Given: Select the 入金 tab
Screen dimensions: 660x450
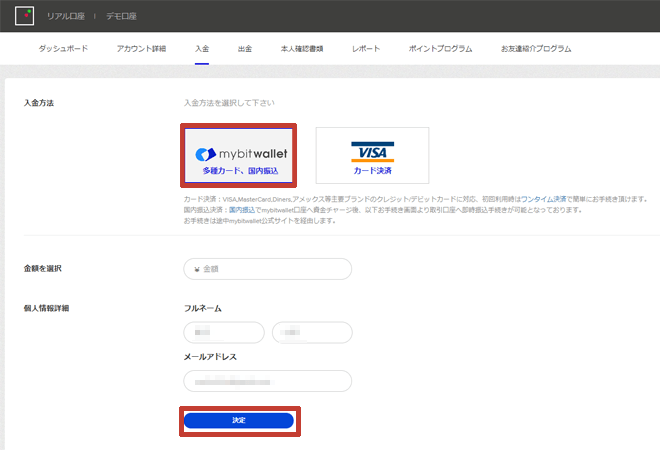Looking at the screenshot, I should [x=202, y=48].
